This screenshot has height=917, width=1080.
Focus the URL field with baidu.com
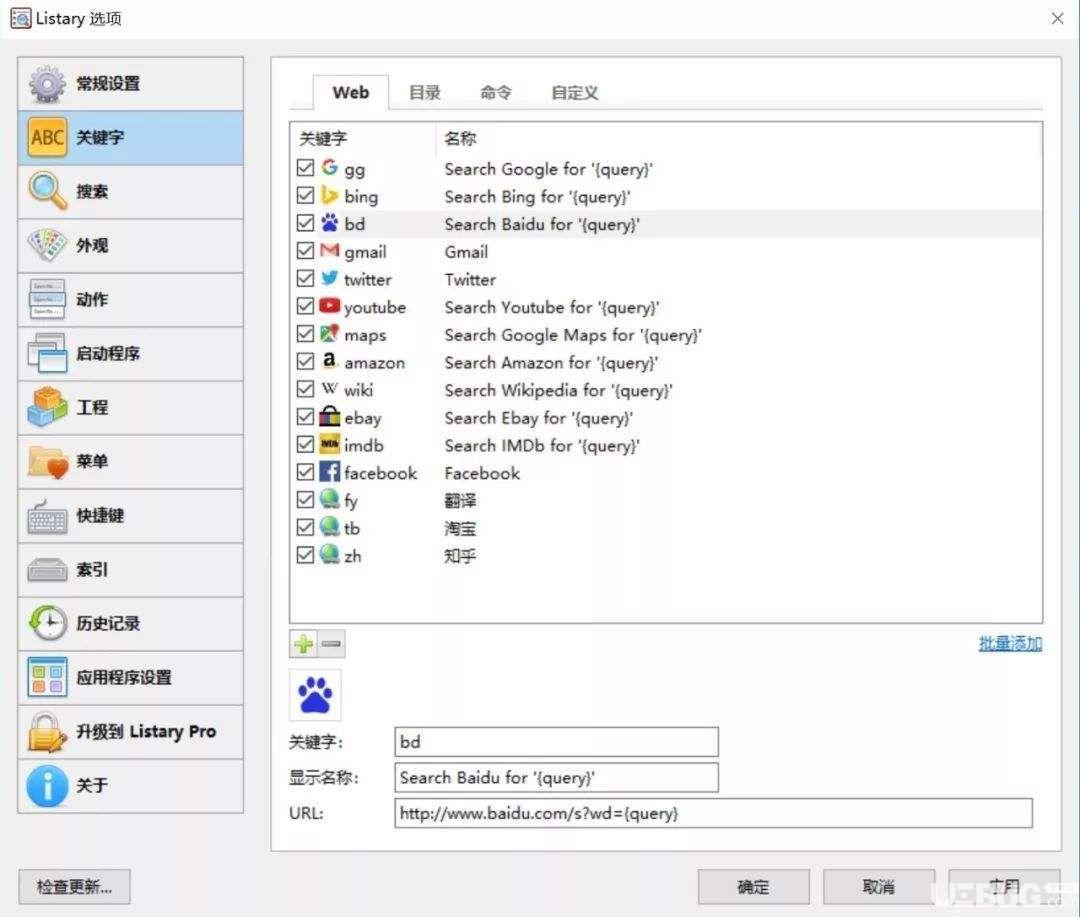point(714,814)
